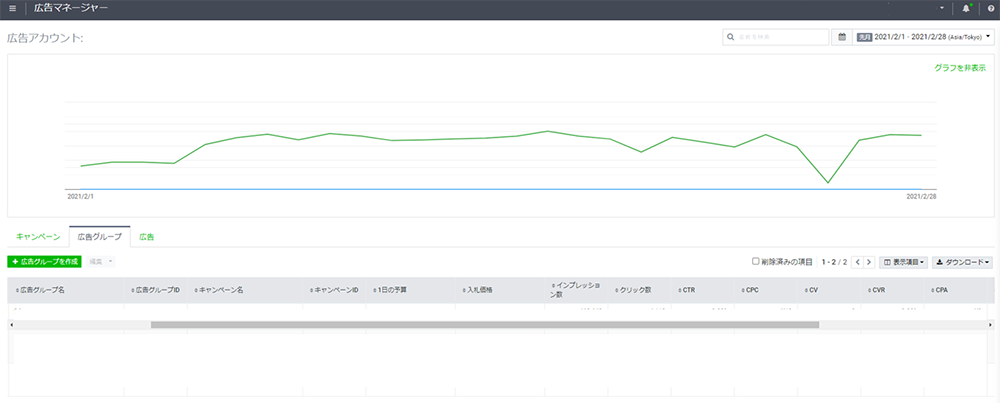Focus the name search field
This screenshot has width=1000, height=403.
coord(776,37)
